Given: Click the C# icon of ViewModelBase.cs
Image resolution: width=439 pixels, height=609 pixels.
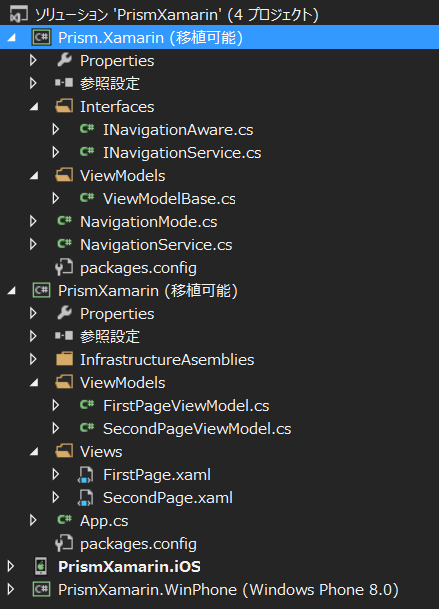Looking at the screenshot, I should click(x=87, y=198).
